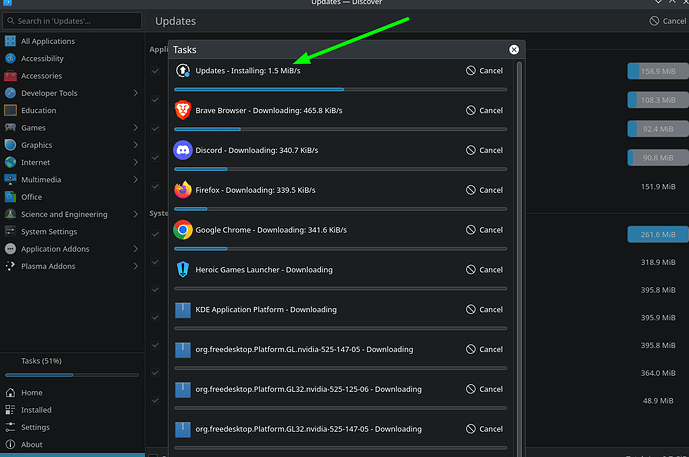Screen dimensions: 689x457
Task: Click the Application Addons icon
Action: 10,249
